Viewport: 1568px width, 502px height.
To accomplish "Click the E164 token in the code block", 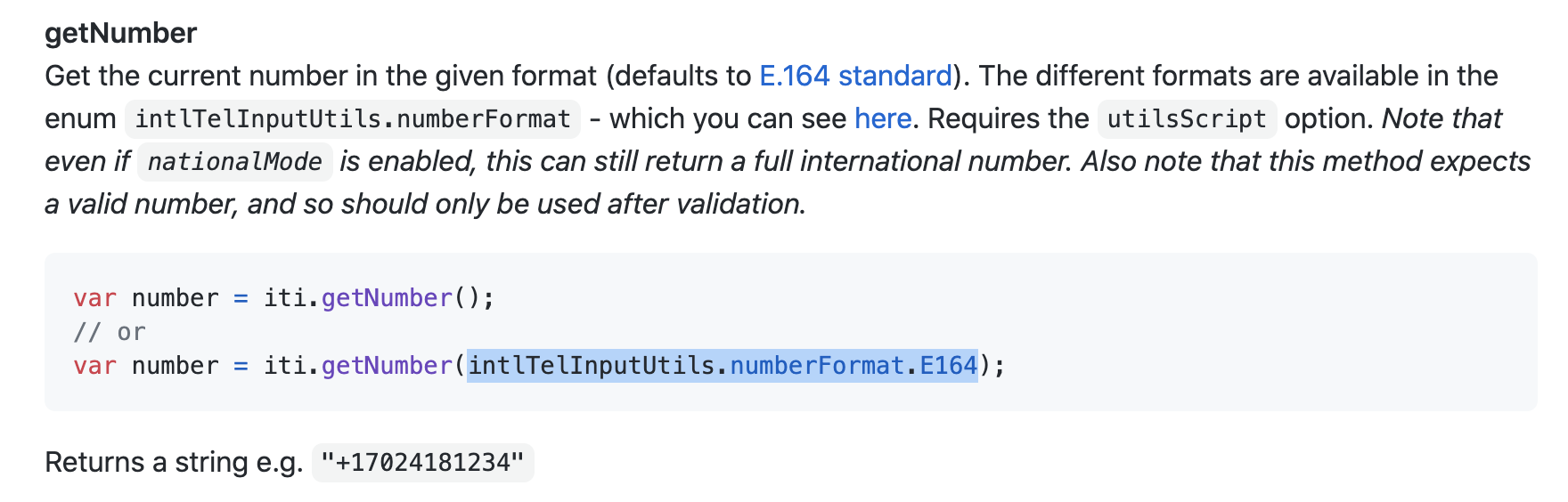I will click(948, 366).
